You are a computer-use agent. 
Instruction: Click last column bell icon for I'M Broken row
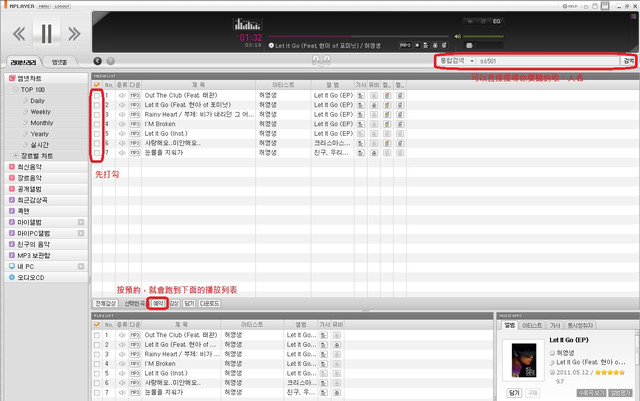coord(400,124)
